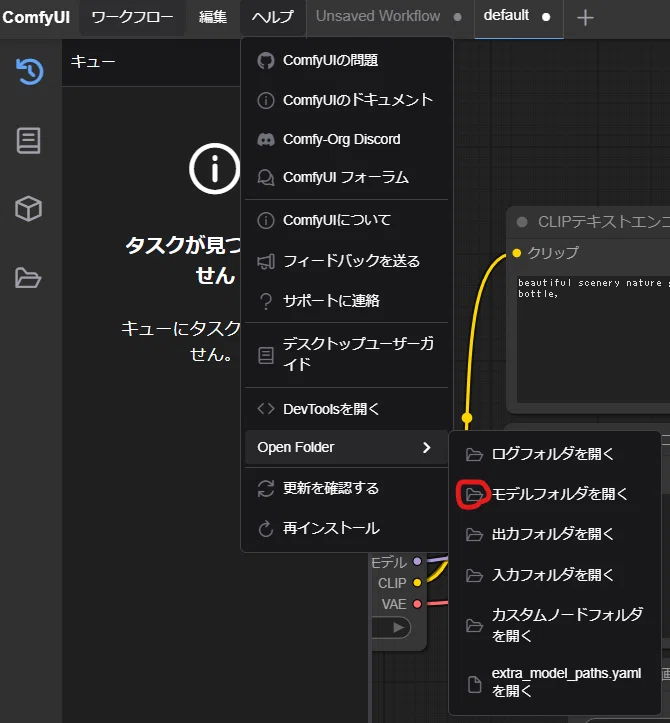Choose モデルフォルダを開く submenu item
Viewport: 670px width, 723px height.
[555, 494]
